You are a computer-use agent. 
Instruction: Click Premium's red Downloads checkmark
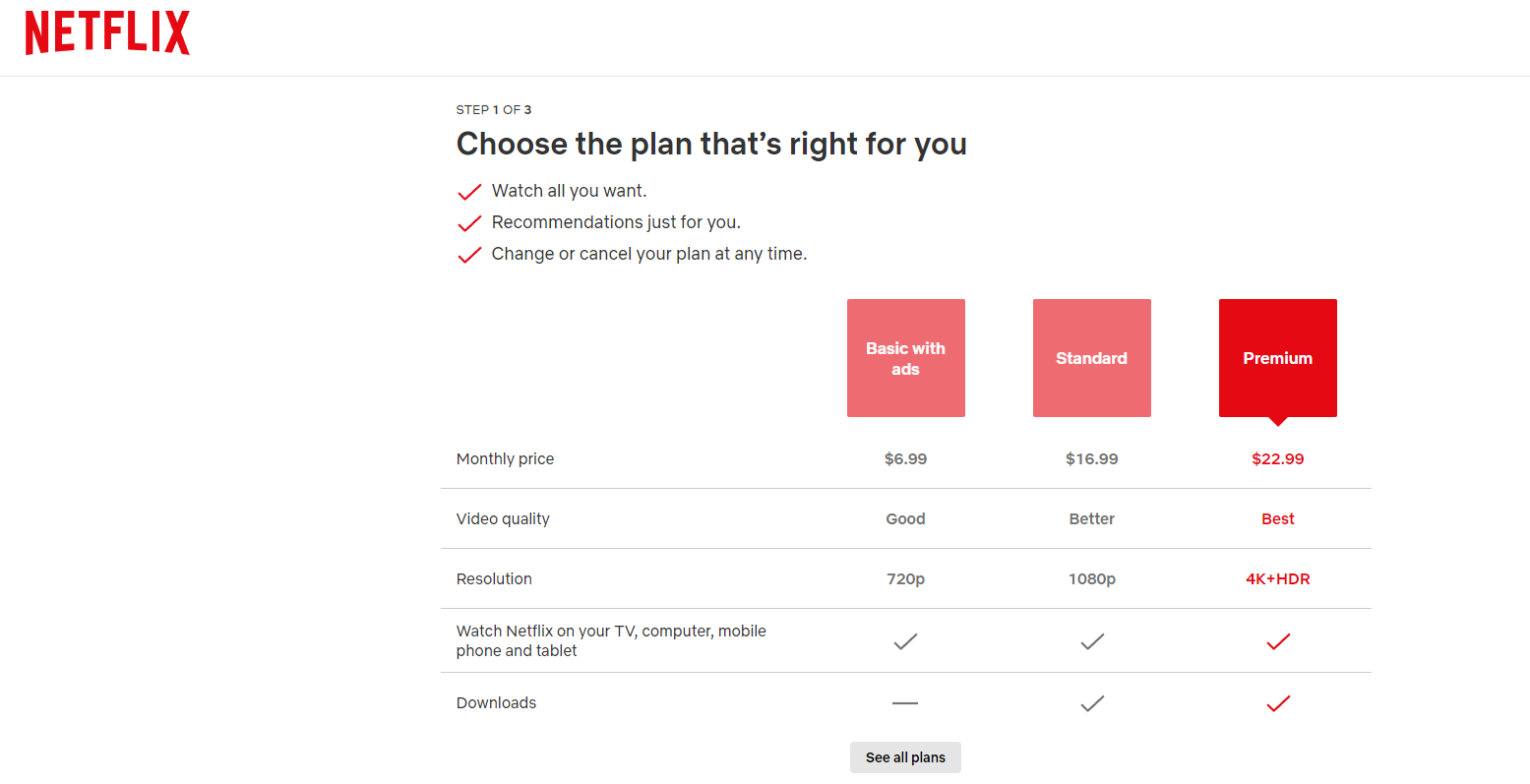(1278, 703)
